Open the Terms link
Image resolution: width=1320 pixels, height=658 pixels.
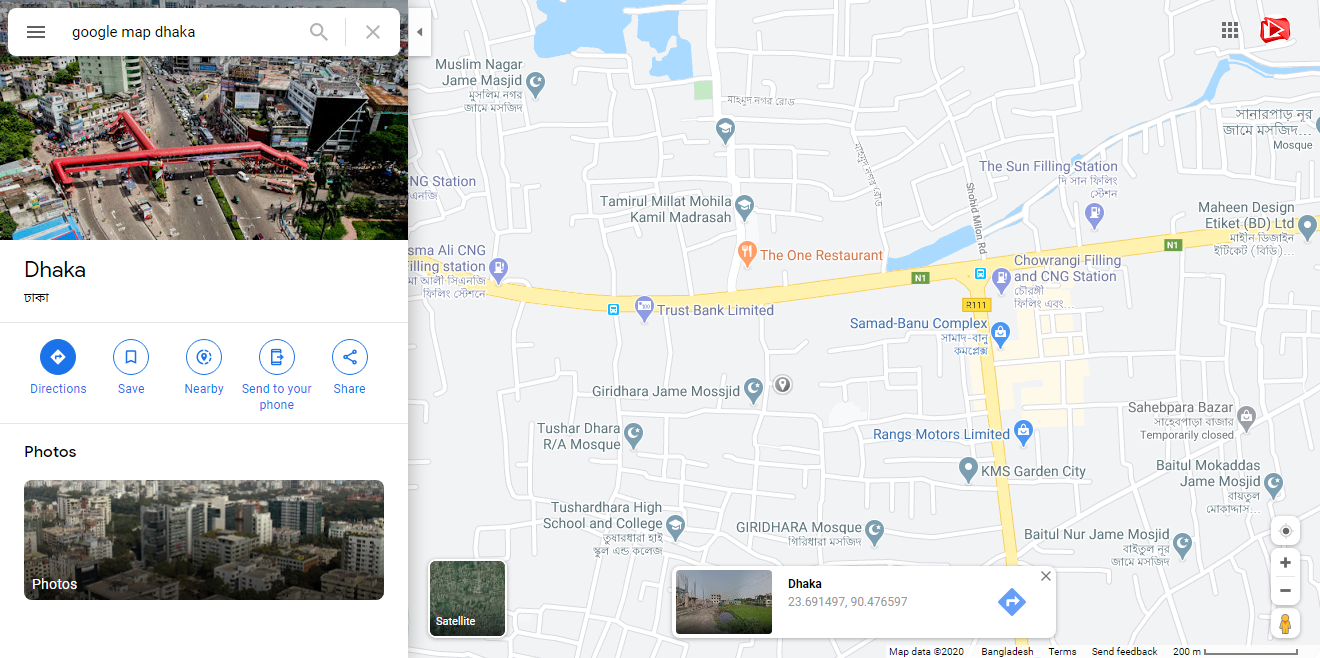coord(1062,652)
